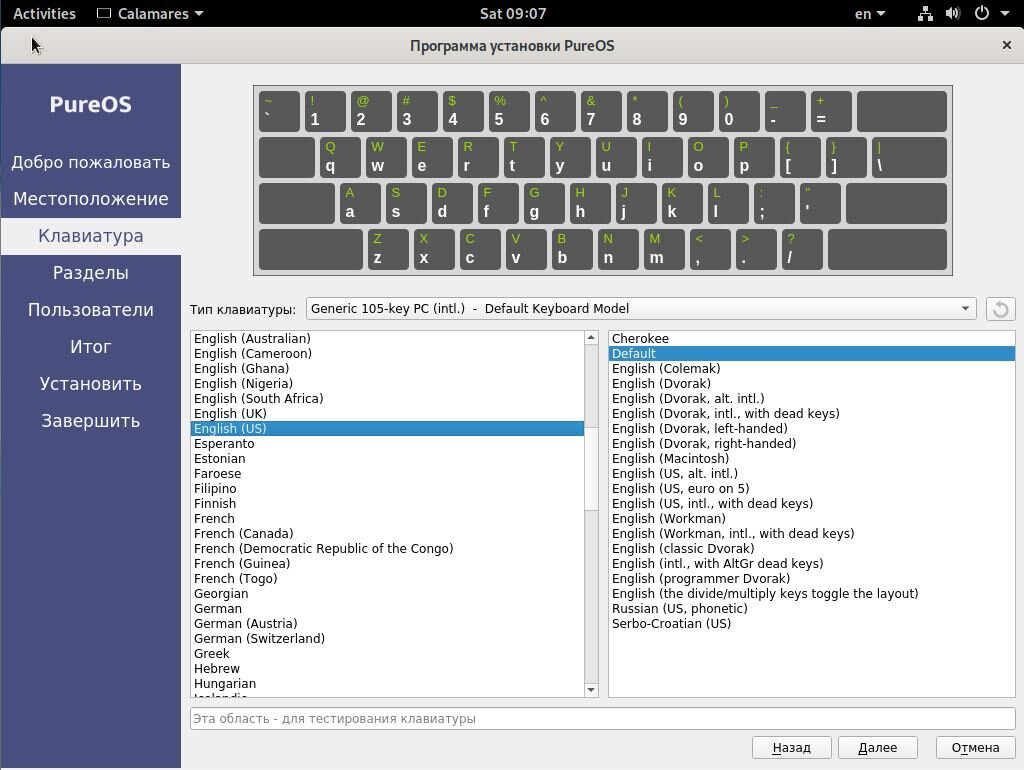
Task: Select English (Cameroon) layout
Action: click(x=387, y=353)
